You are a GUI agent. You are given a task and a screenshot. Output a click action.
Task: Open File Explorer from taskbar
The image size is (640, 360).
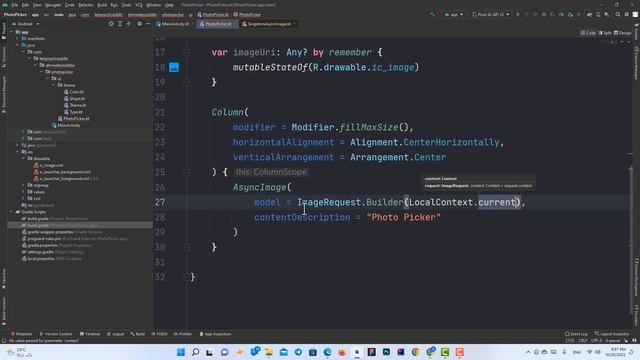[x=269, y=352]
